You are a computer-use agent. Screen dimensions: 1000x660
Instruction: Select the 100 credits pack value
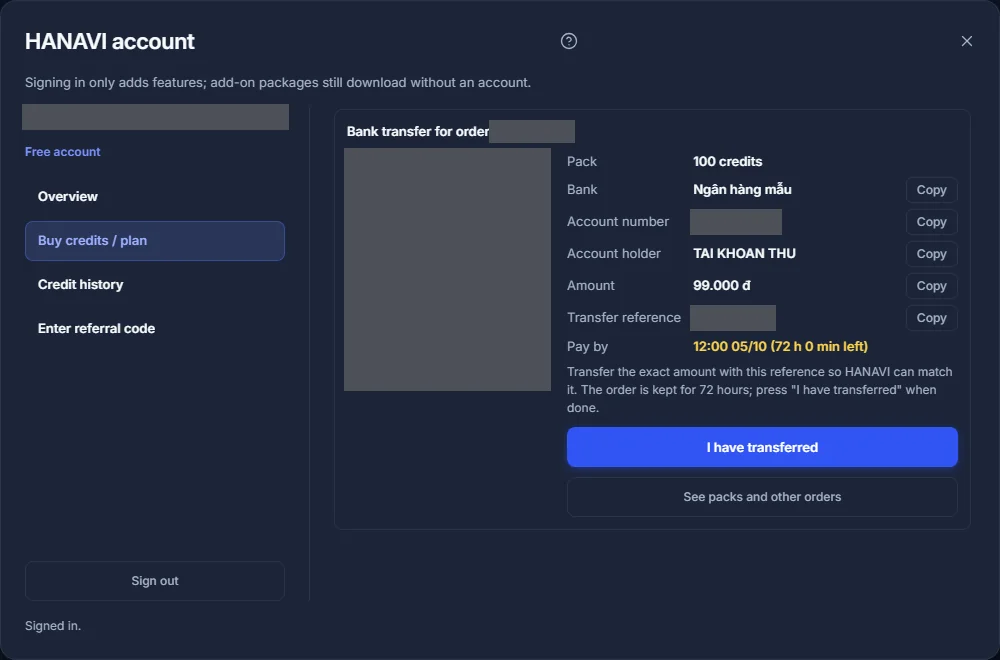pos(727,161)
